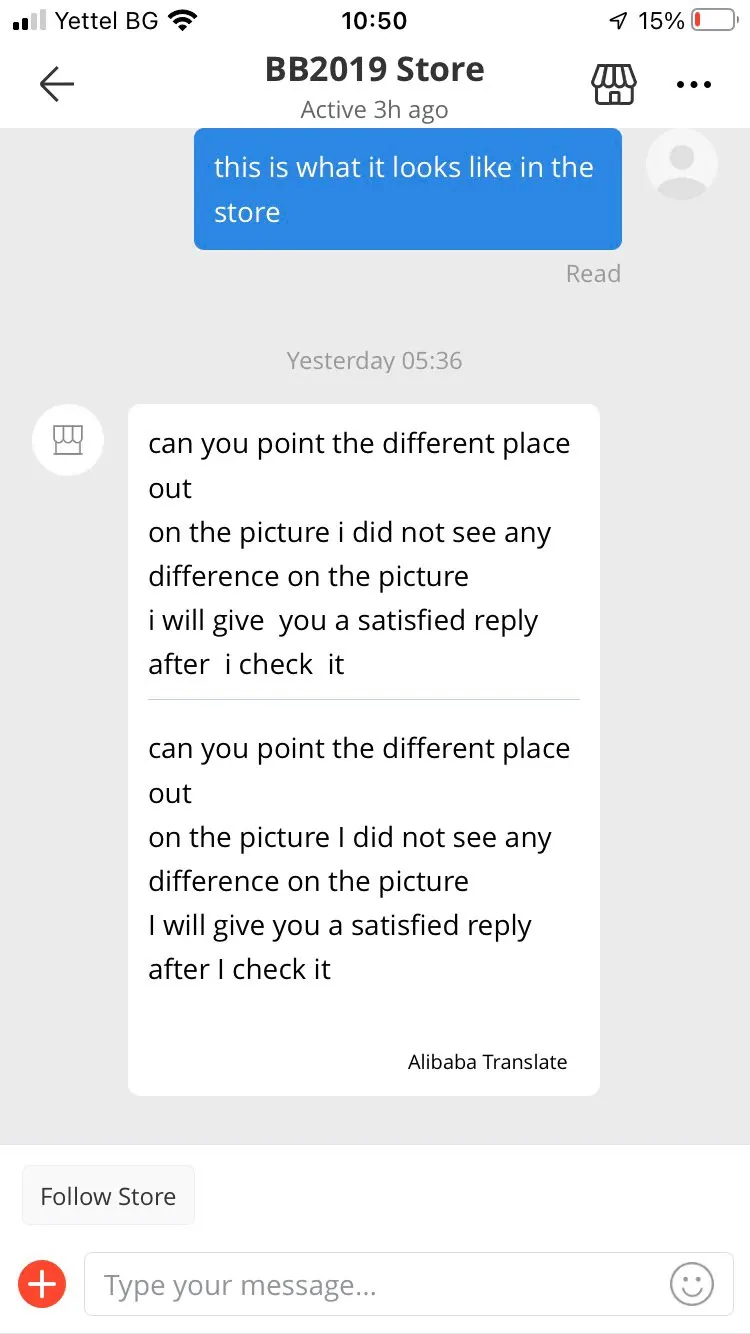750x1334 pixels.
Task: Tap your user profile avatar
Action: (682, 163)
